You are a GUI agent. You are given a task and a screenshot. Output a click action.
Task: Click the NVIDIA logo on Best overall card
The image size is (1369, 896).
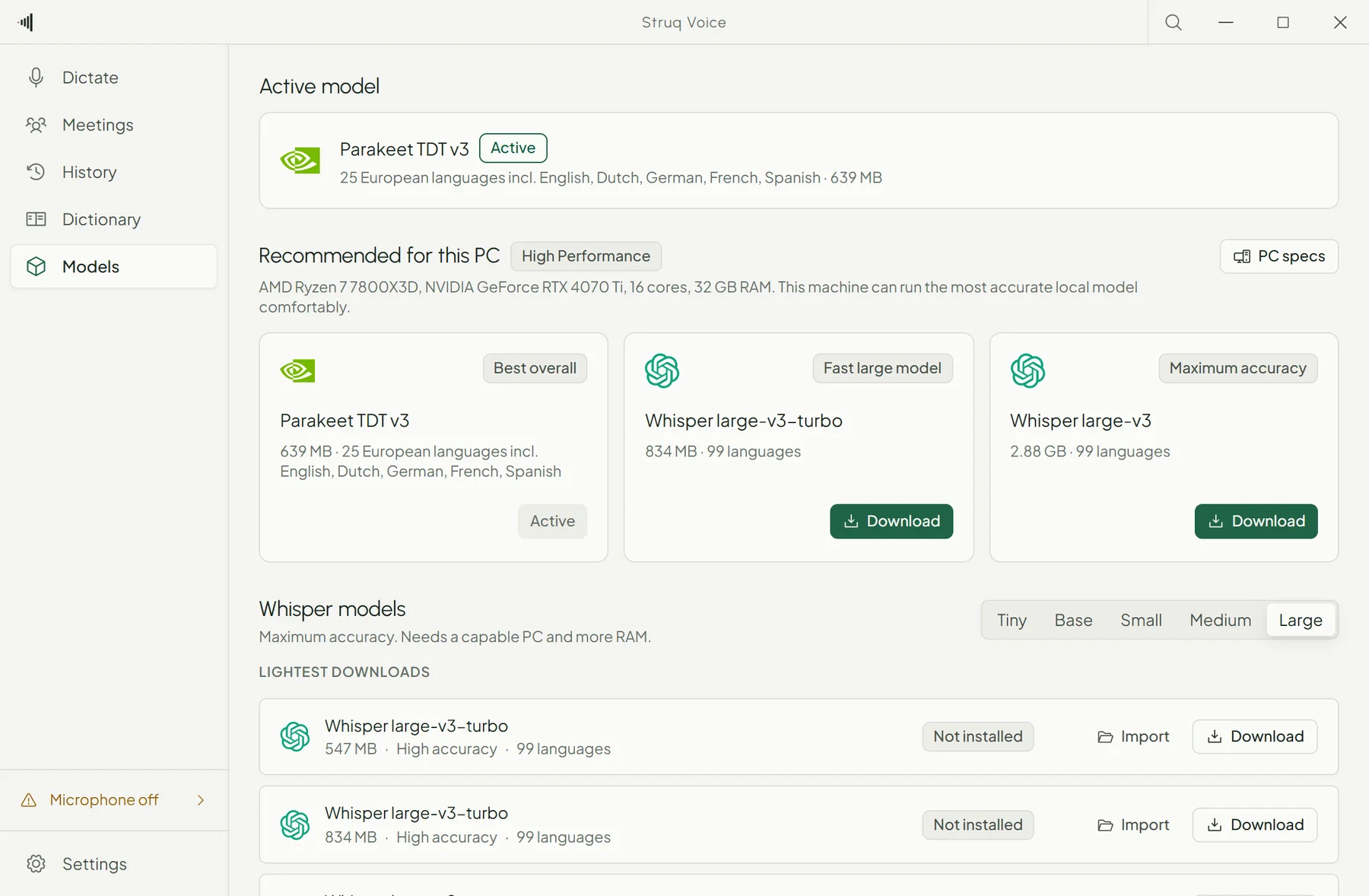click(x=297, y=370)
